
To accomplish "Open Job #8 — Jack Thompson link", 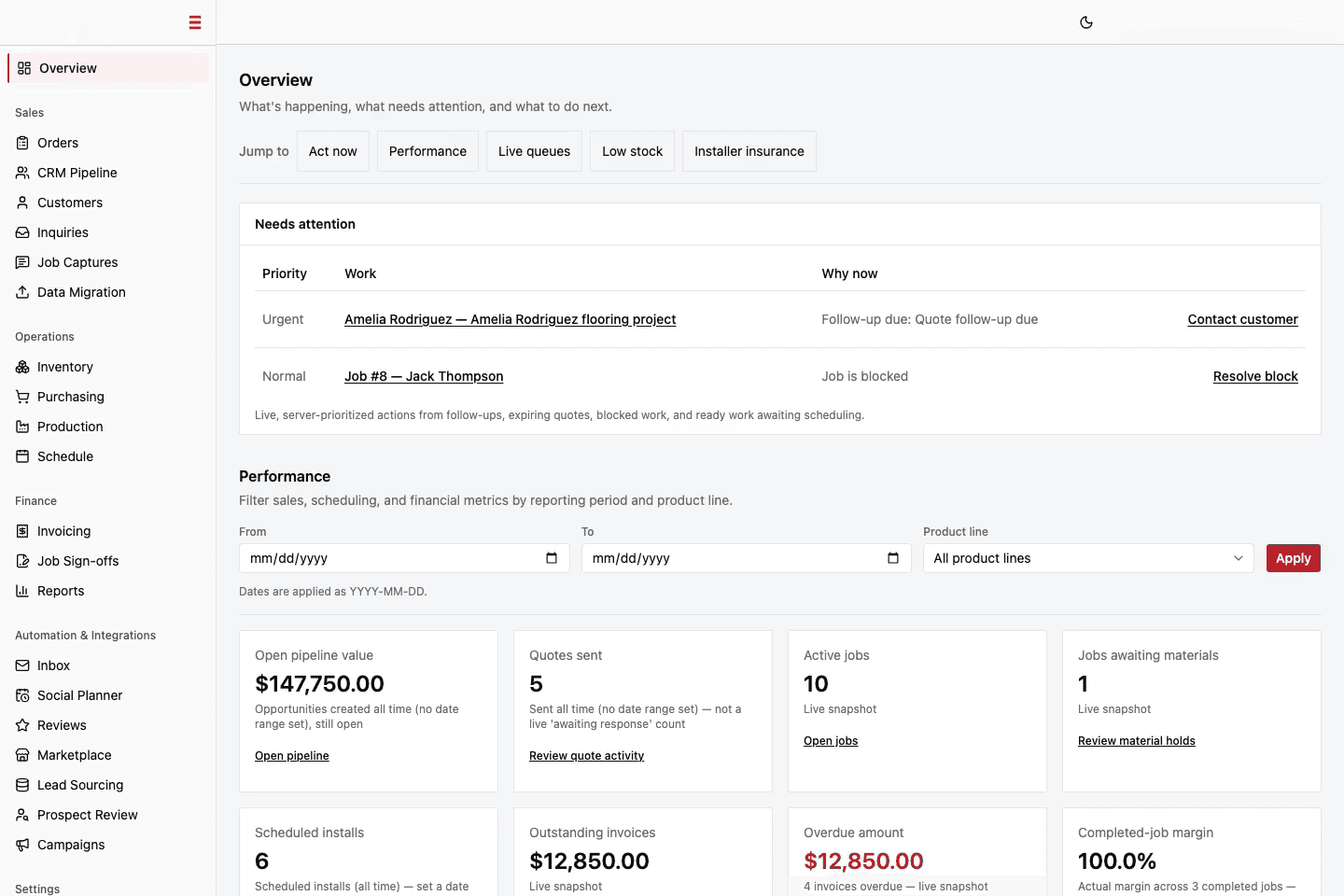I will pos(424,376).
